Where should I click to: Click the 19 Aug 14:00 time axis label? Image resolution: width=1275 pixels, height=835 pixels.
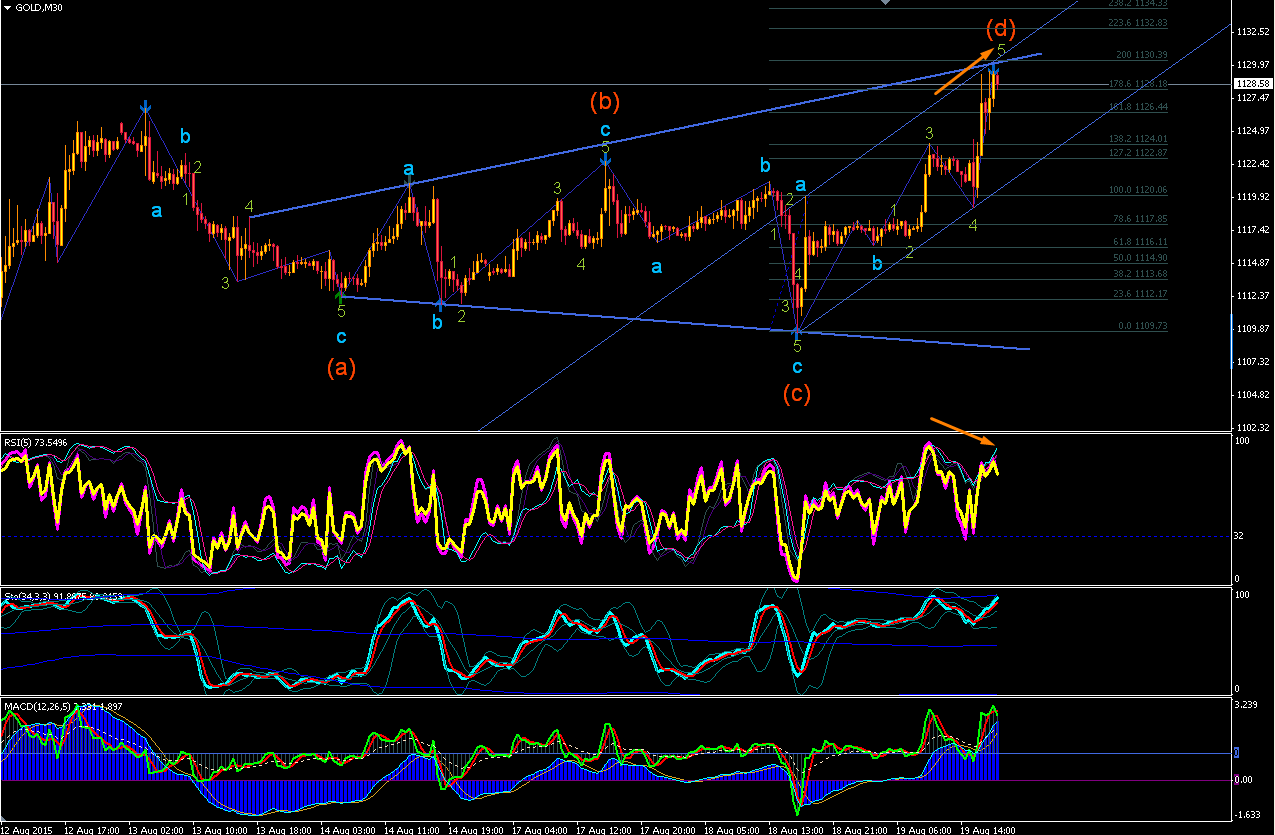coord(988,829)
